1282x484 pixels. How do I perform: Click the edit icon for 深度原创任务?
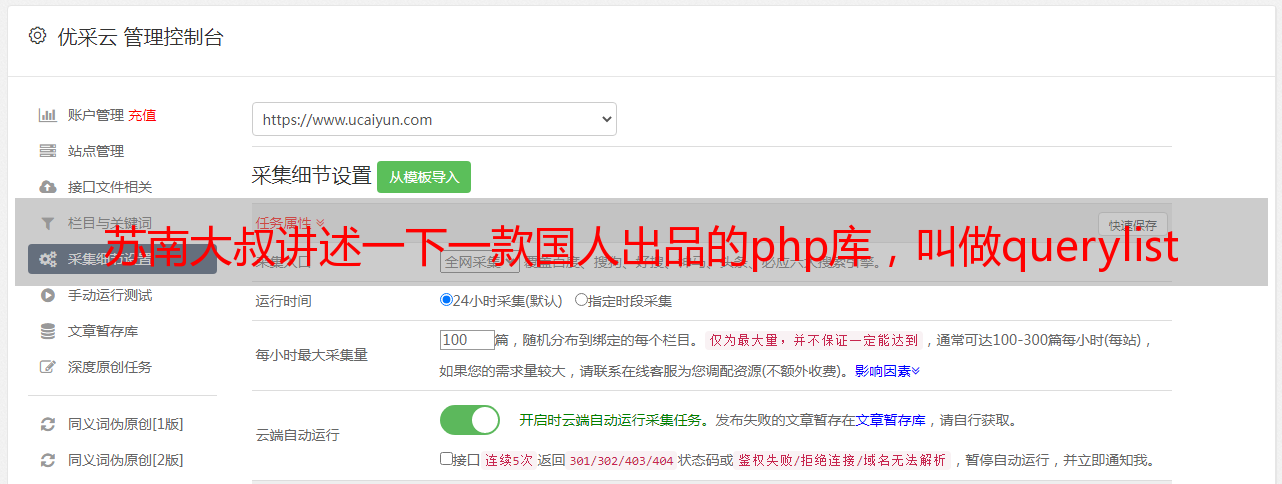pyautogui.click(x=47, y=367)
